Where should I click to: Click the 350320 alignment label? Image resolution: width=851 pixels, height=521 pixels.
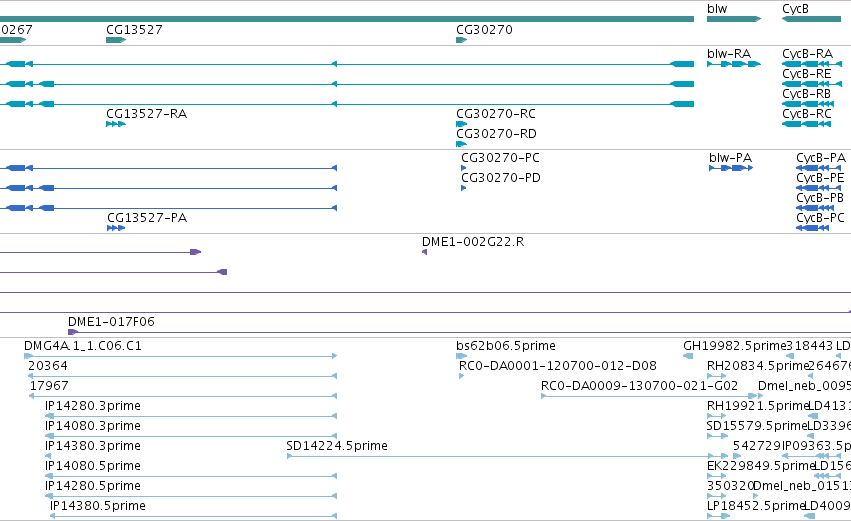731,486
